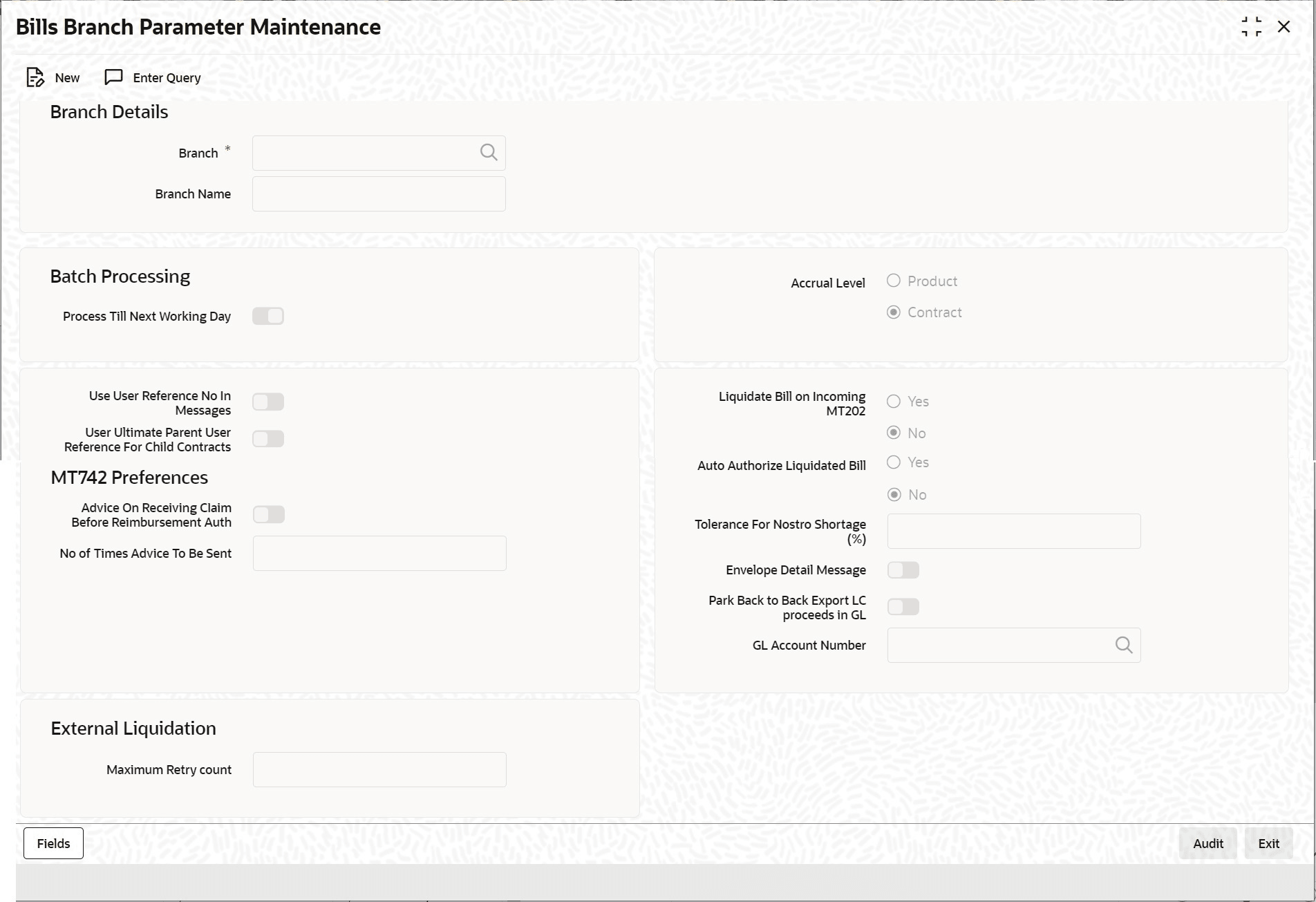The image size is (1316, 902).
Task: Click the Exit button
Action: click(x=1269, y=843)
